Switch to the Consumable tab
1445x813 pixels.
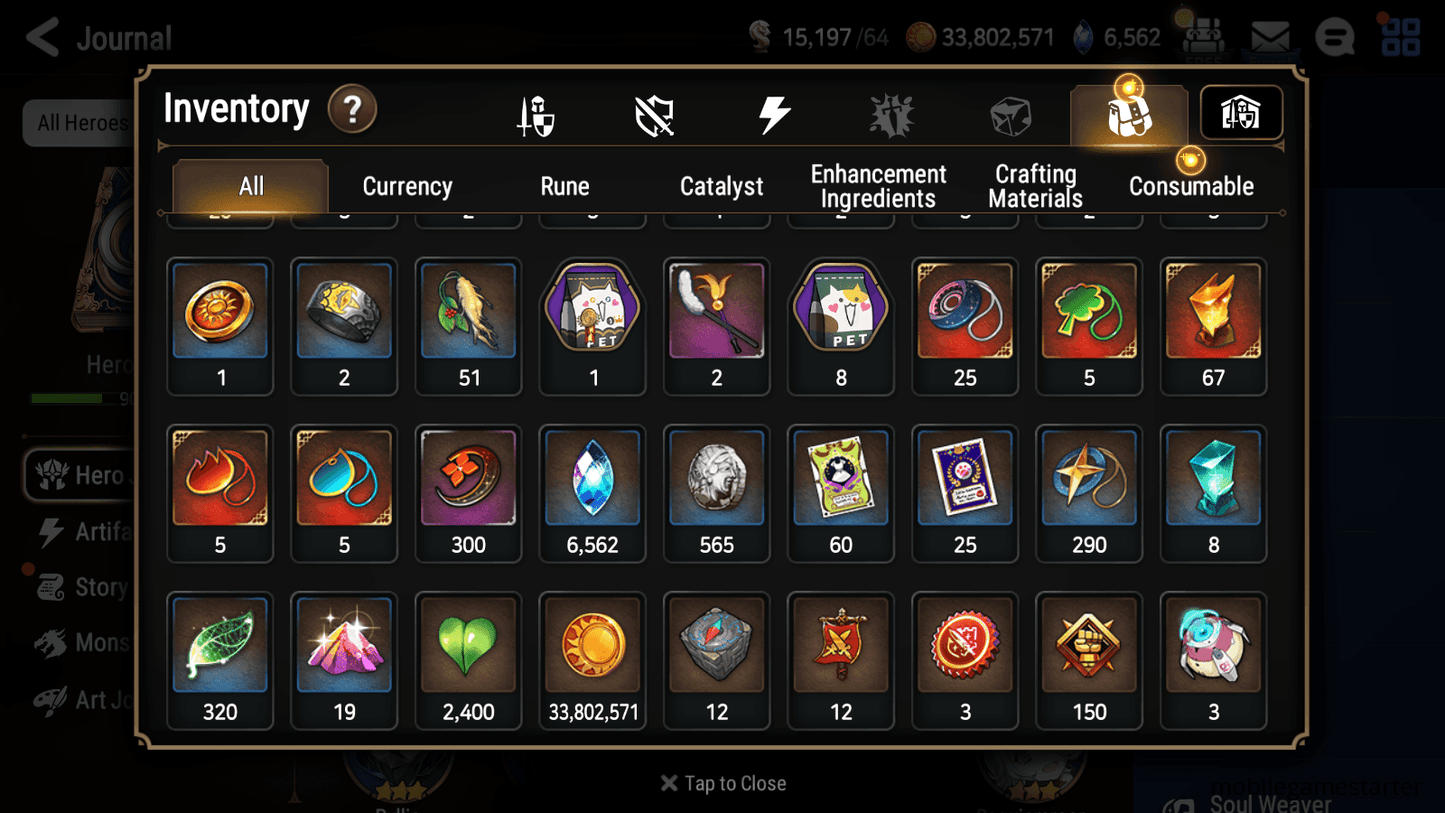(x=1191, y=186)
